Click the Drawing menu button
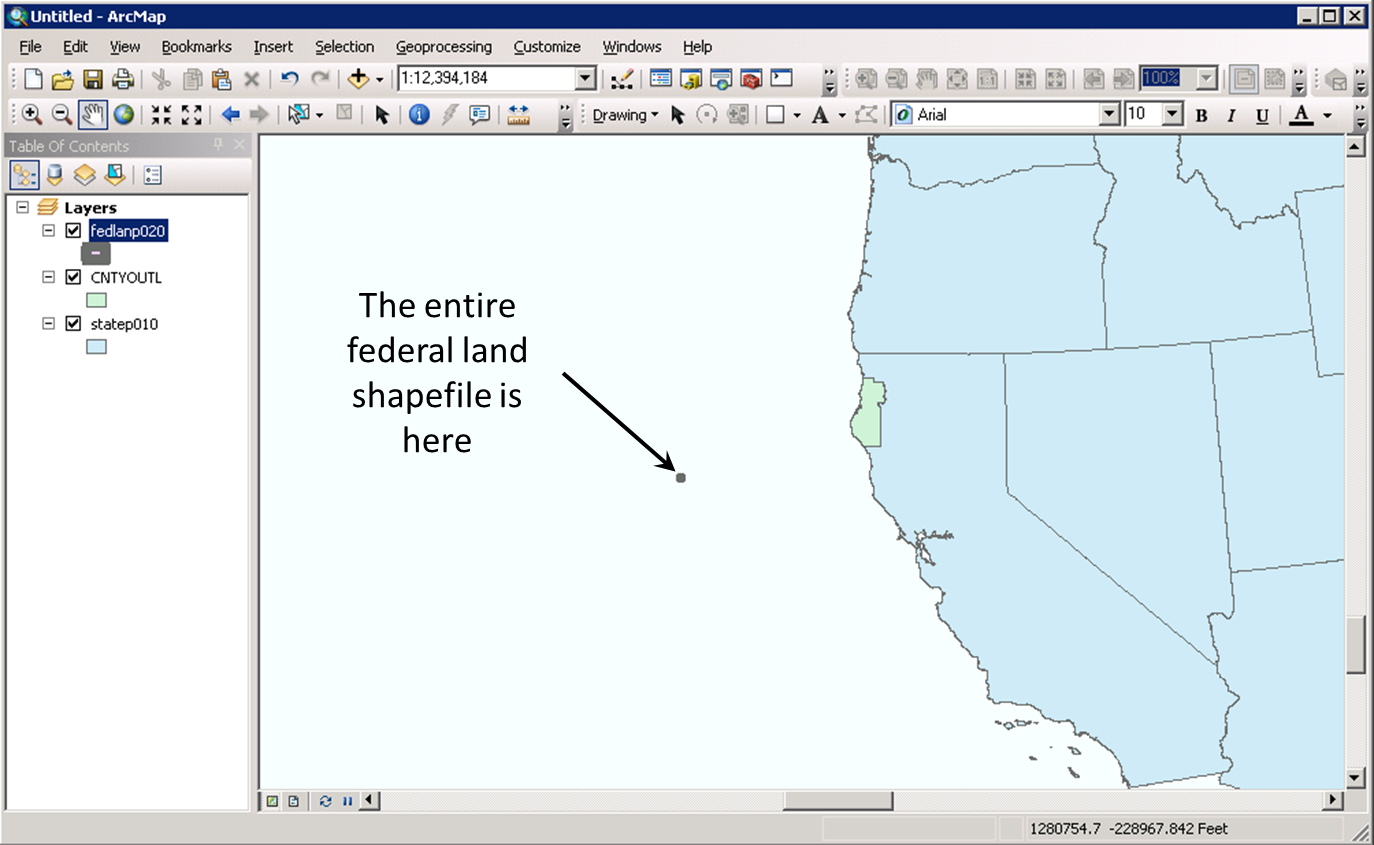This screenshot has height=845, width=1374. click(x=625, y=115)
